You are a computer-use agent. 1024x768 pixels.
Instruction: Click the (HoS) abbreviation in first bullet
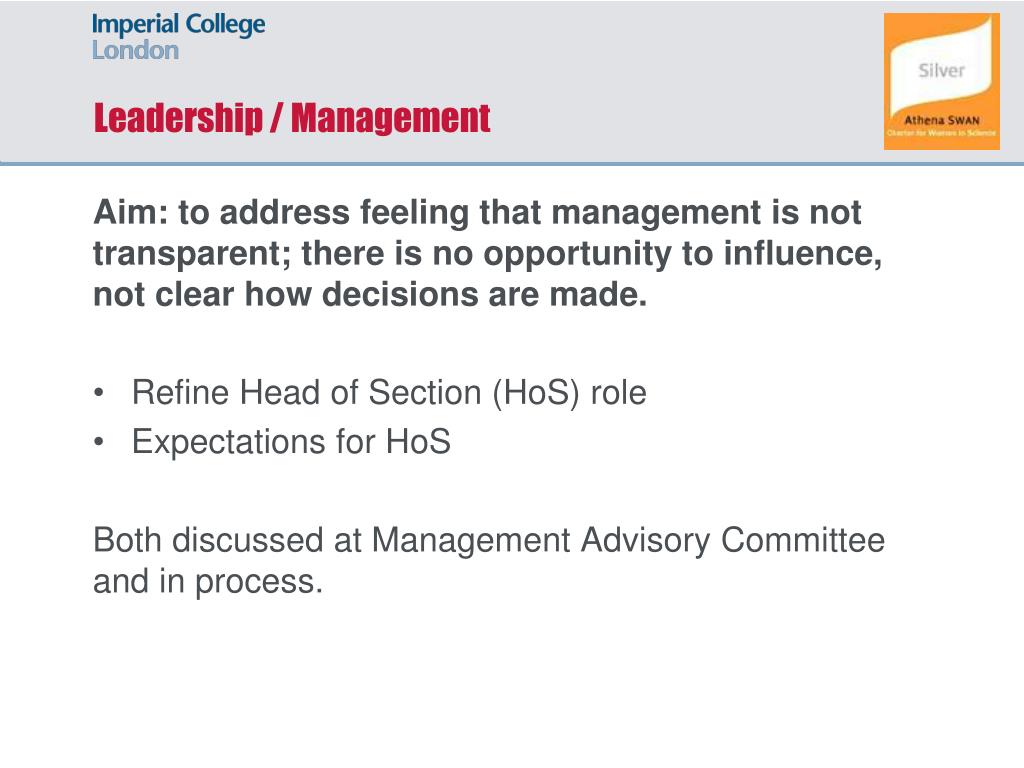536,393
